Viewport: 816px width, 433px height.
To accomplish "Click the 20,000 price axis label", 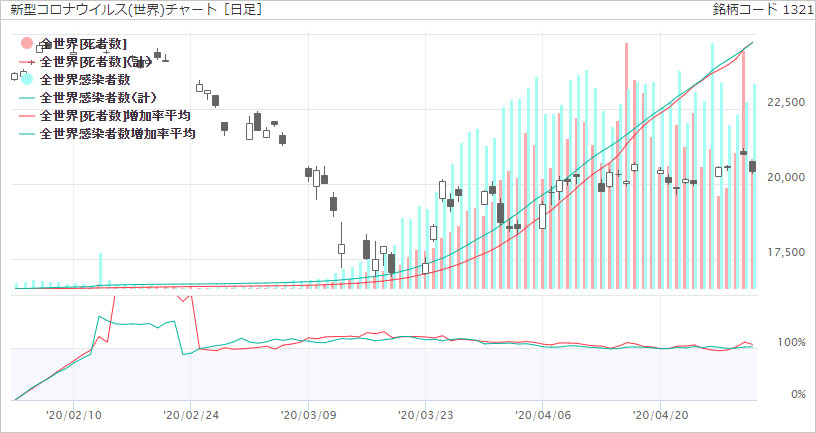I will [786, 178].
